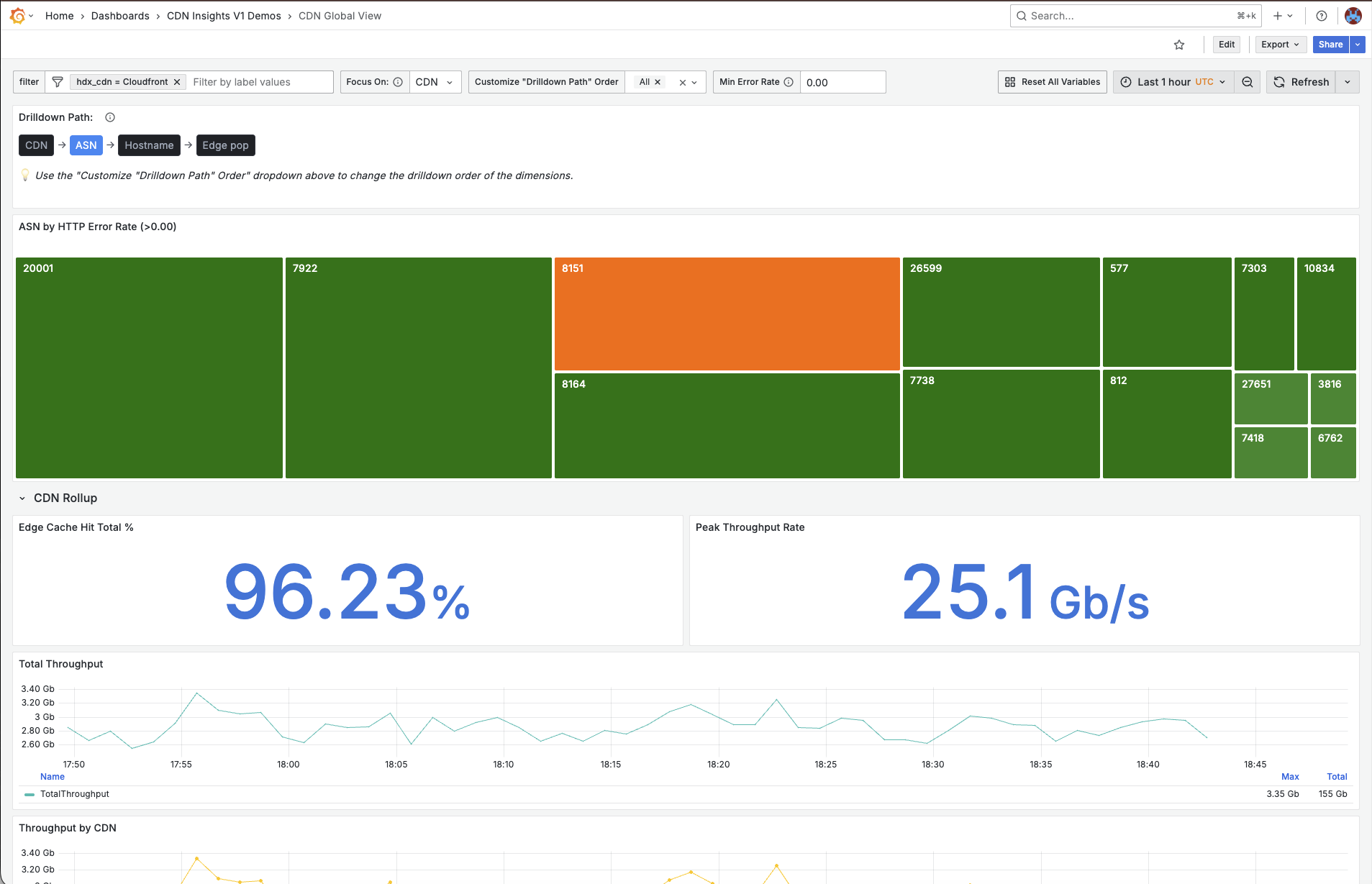Click the Min Error Rate info icon
Viewport: 1372px width, 884px height.
coord(789,82)
